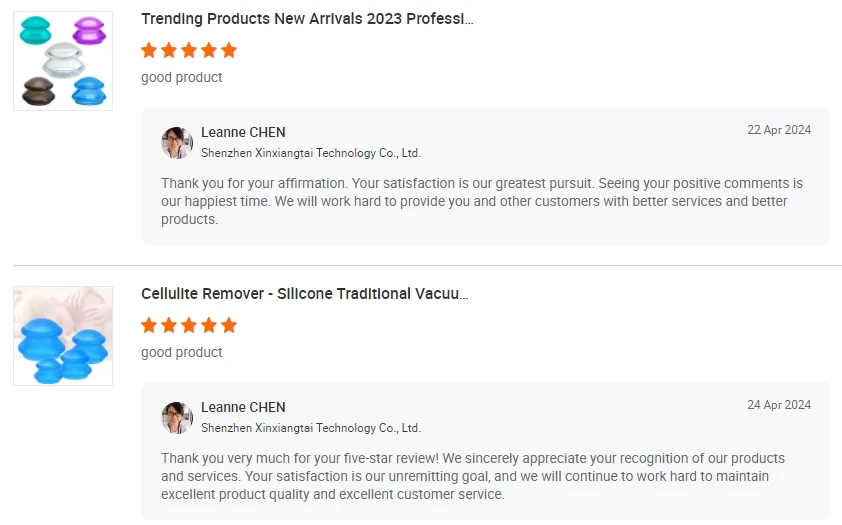Click the third star of the Cellulite Remover rating
The width and height of the screenshot is (842, 525).
(x=189, y=325)
